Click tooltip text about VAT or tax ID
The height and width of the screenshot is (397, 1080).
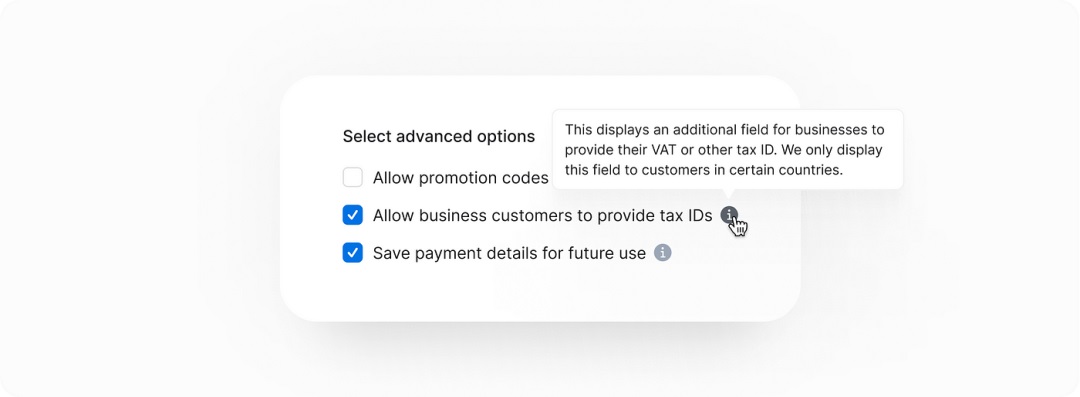pos(725,150)
